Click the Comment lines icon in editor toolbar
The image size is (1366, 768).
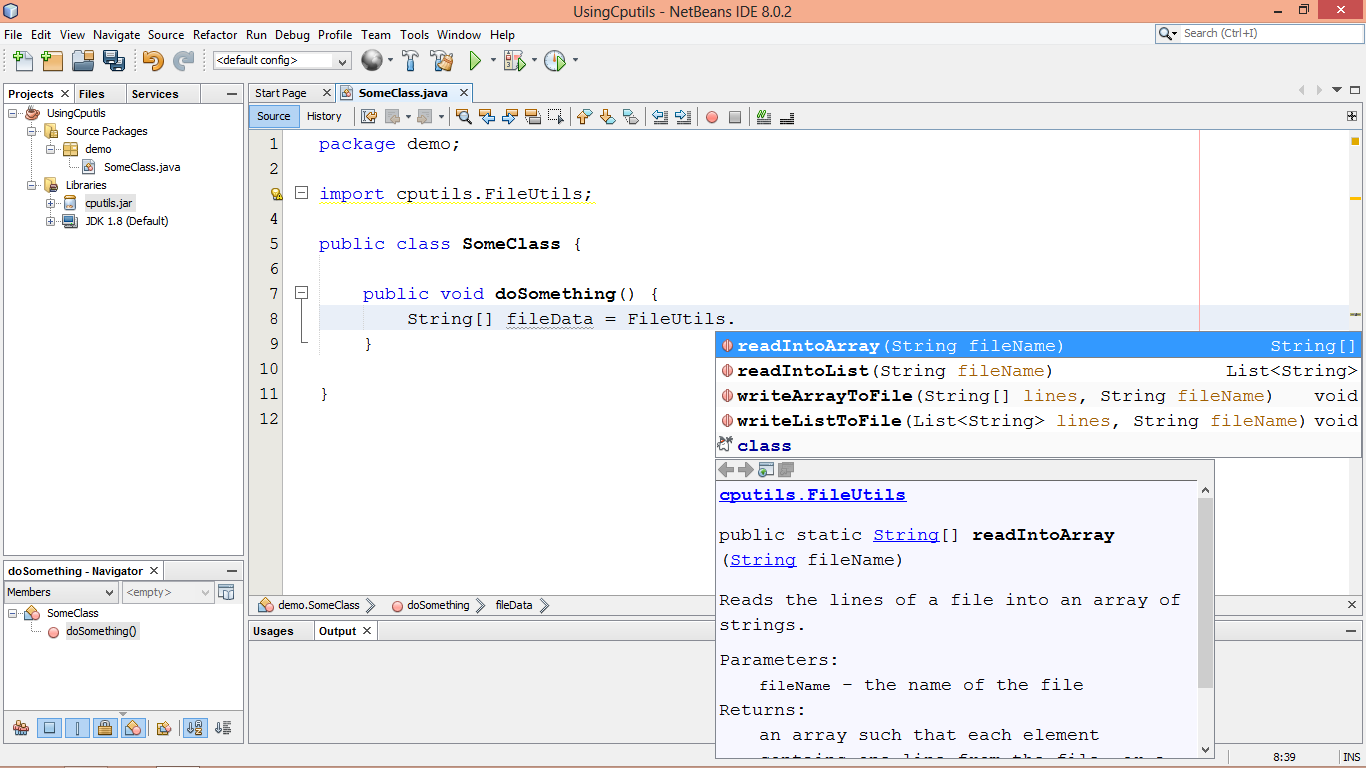pyautogui.click(x=764, y=117)
